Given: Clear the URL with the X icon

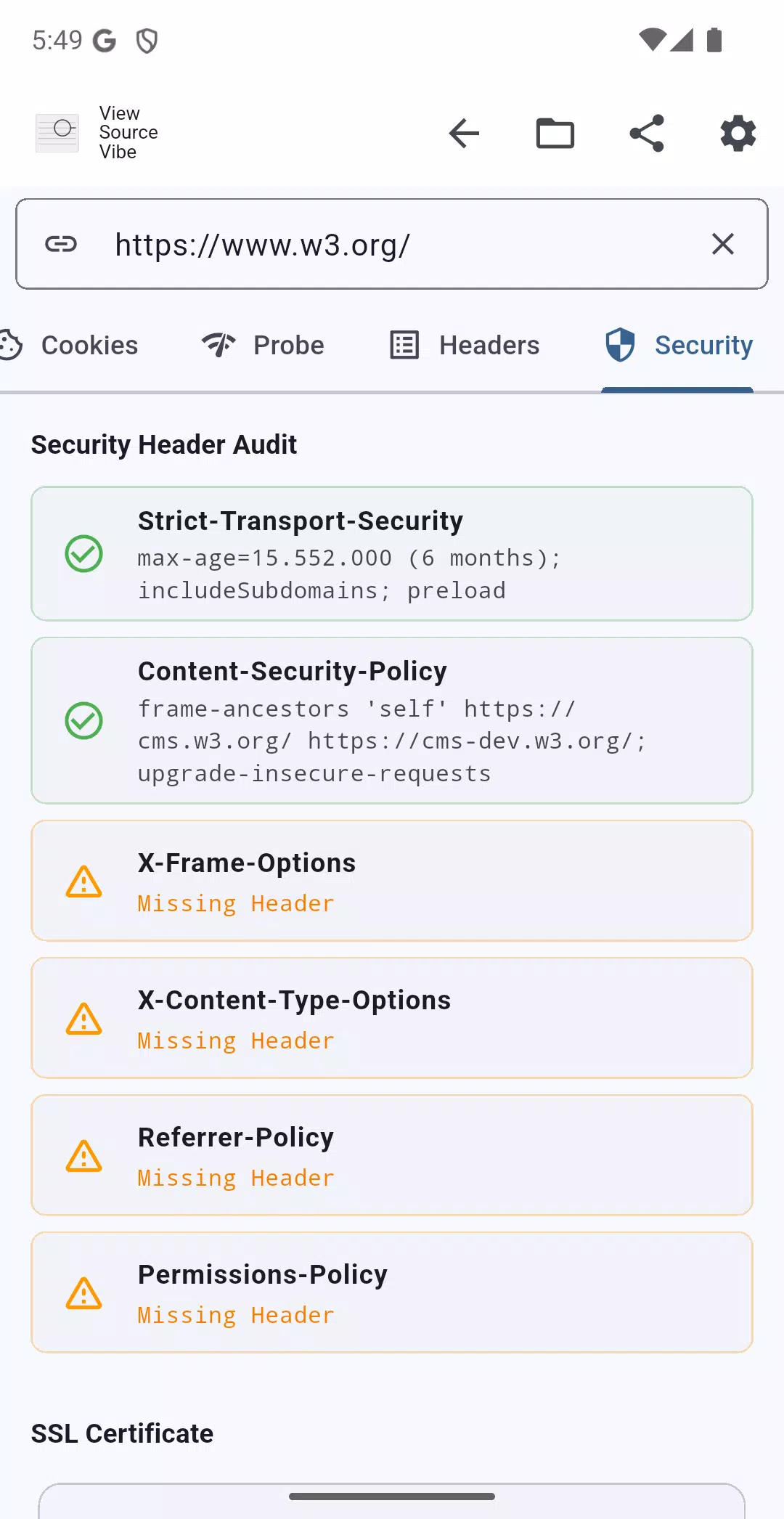Looking at the screenshot, I should tap(723, 244).
